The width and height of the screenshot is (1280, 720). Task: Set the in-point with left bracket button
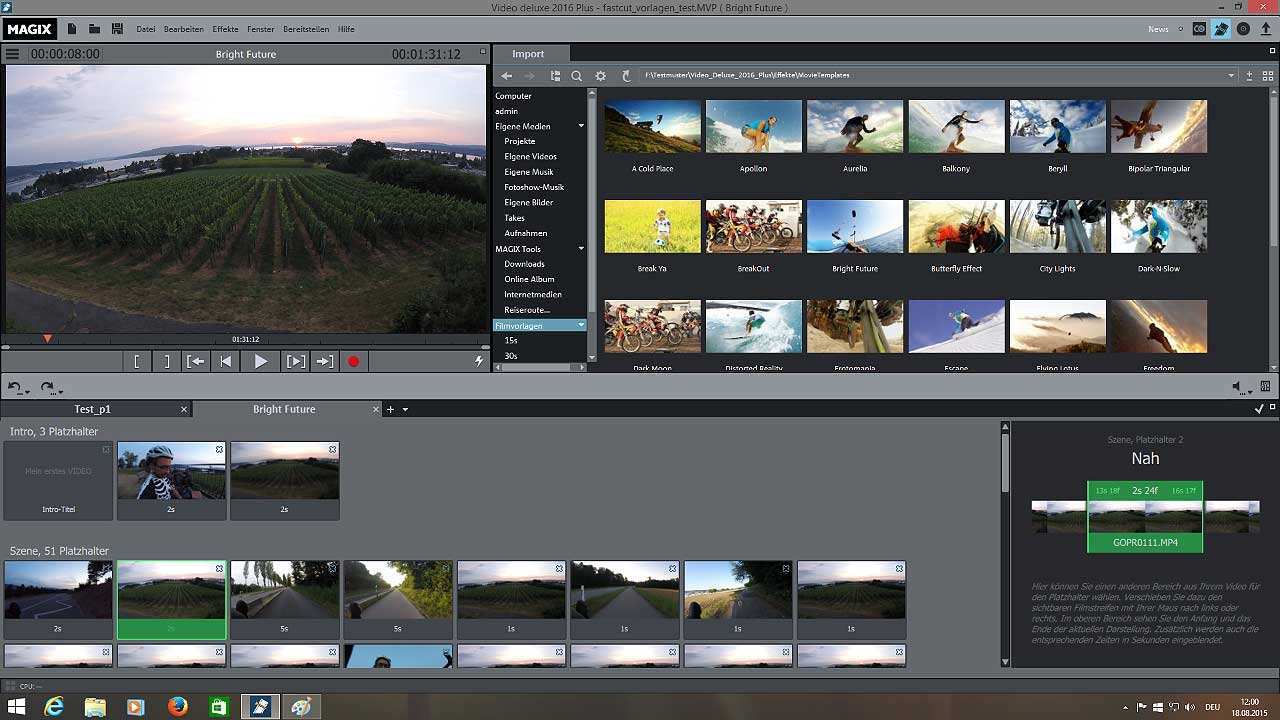[137, 362]
